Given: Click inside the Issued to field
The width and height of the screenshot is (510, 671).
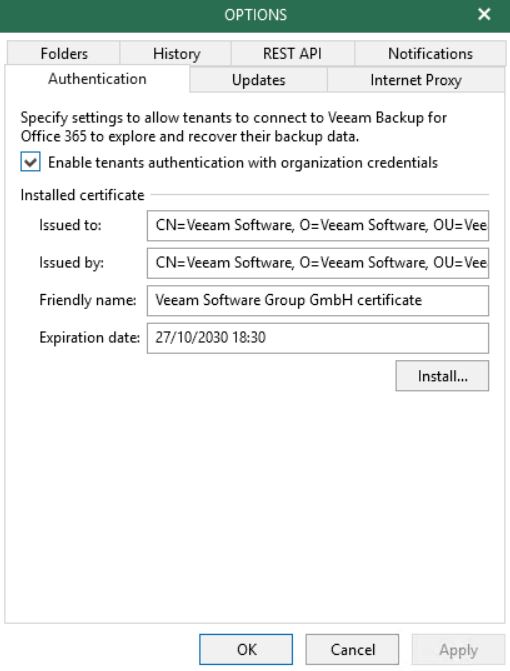Looking at the screenshot, I should [318, 226].
